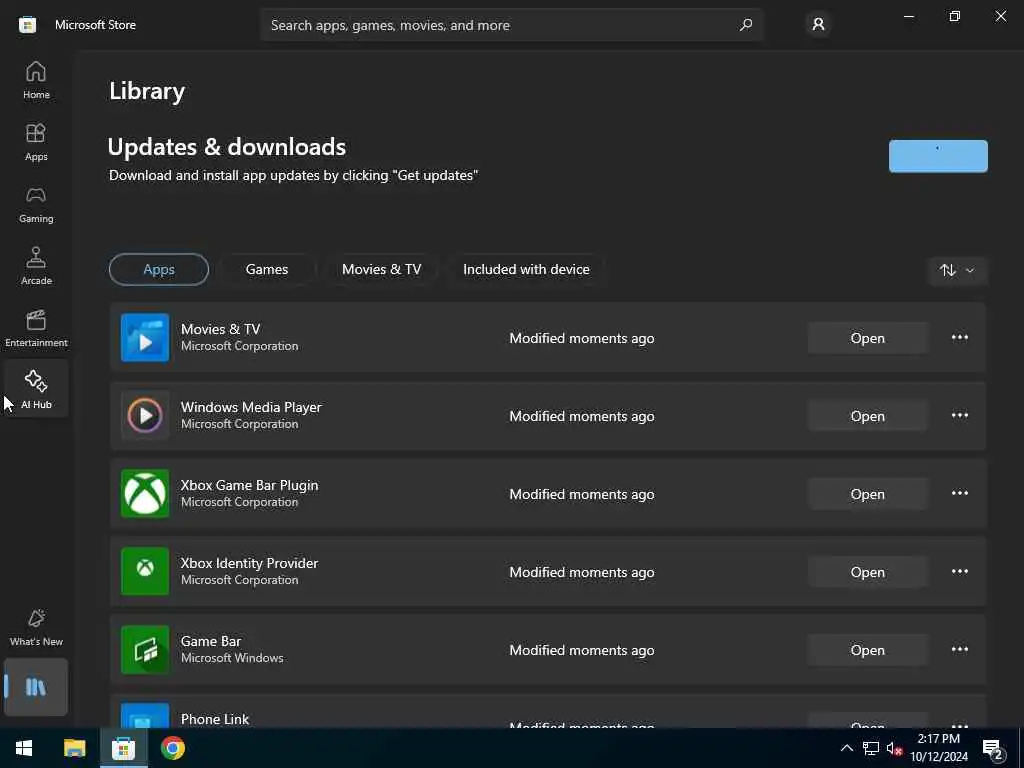1024x768 pixels.
Task: Select the Games filter tab
Action: coord(266,269)
